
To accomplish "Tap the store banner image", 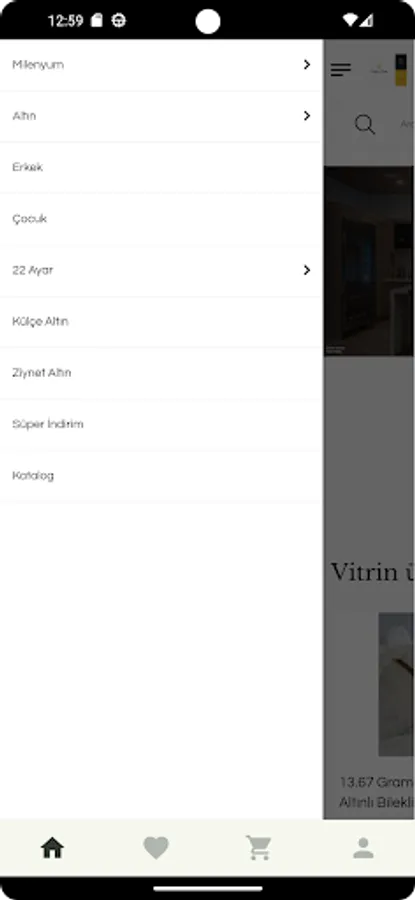I will (x=369, y=261).
